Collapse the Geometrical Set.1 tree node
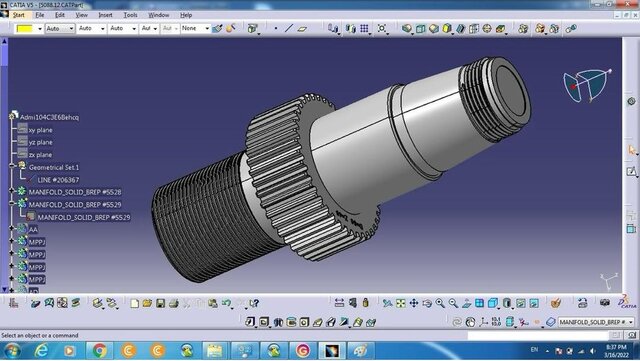The width and height of the screenshot is (640, 361). [12, 167]
